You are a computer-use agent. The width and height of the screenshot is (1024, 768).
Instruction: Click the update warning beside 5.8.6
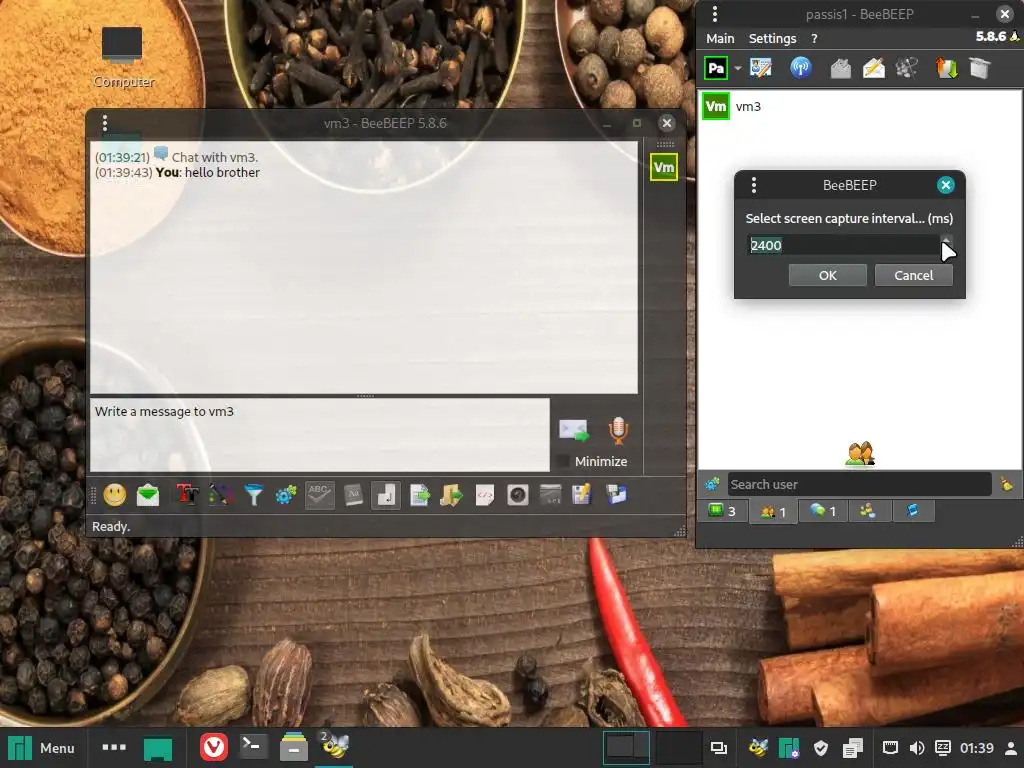[x=1015, y=37]
